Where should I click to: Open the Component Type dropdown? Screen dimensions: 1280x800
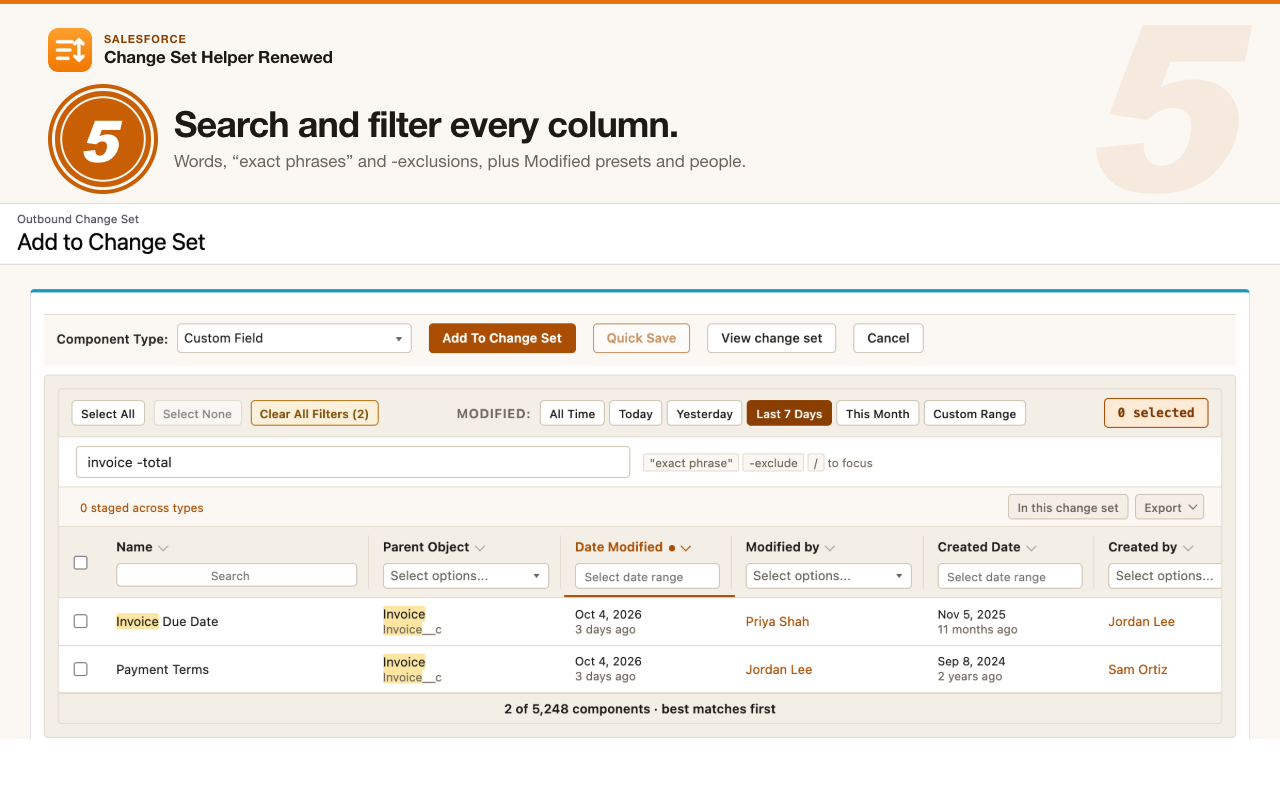point(294,338)
